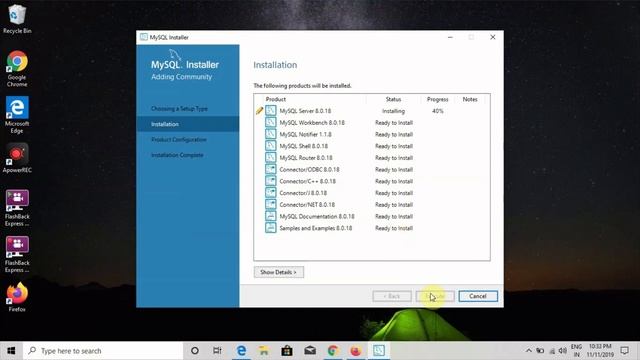The height and width of the screenshot is (360, 640).
Task: Minimize the MySQL Installer window
Action: (450, 37)
